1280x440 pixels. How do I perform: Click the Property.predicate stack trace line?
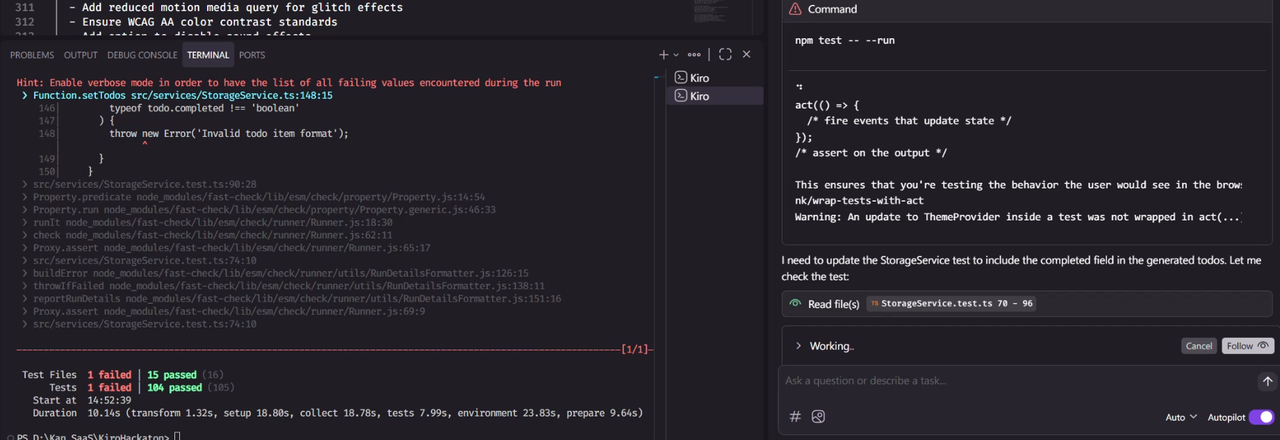click(259, 197)
